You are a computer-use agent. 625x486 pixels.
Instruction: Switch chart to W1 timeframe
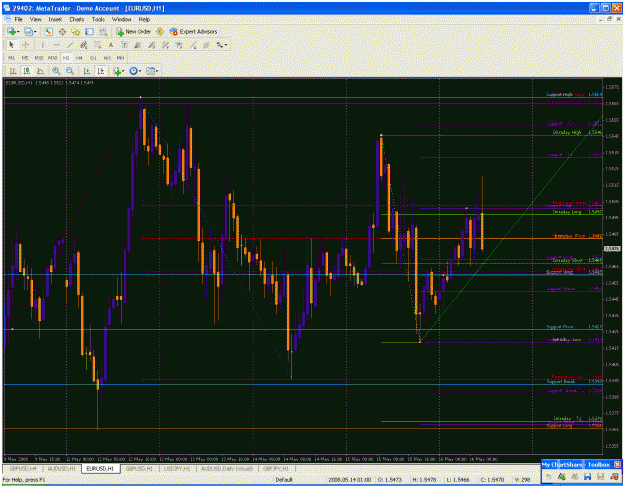coord(107,58)
